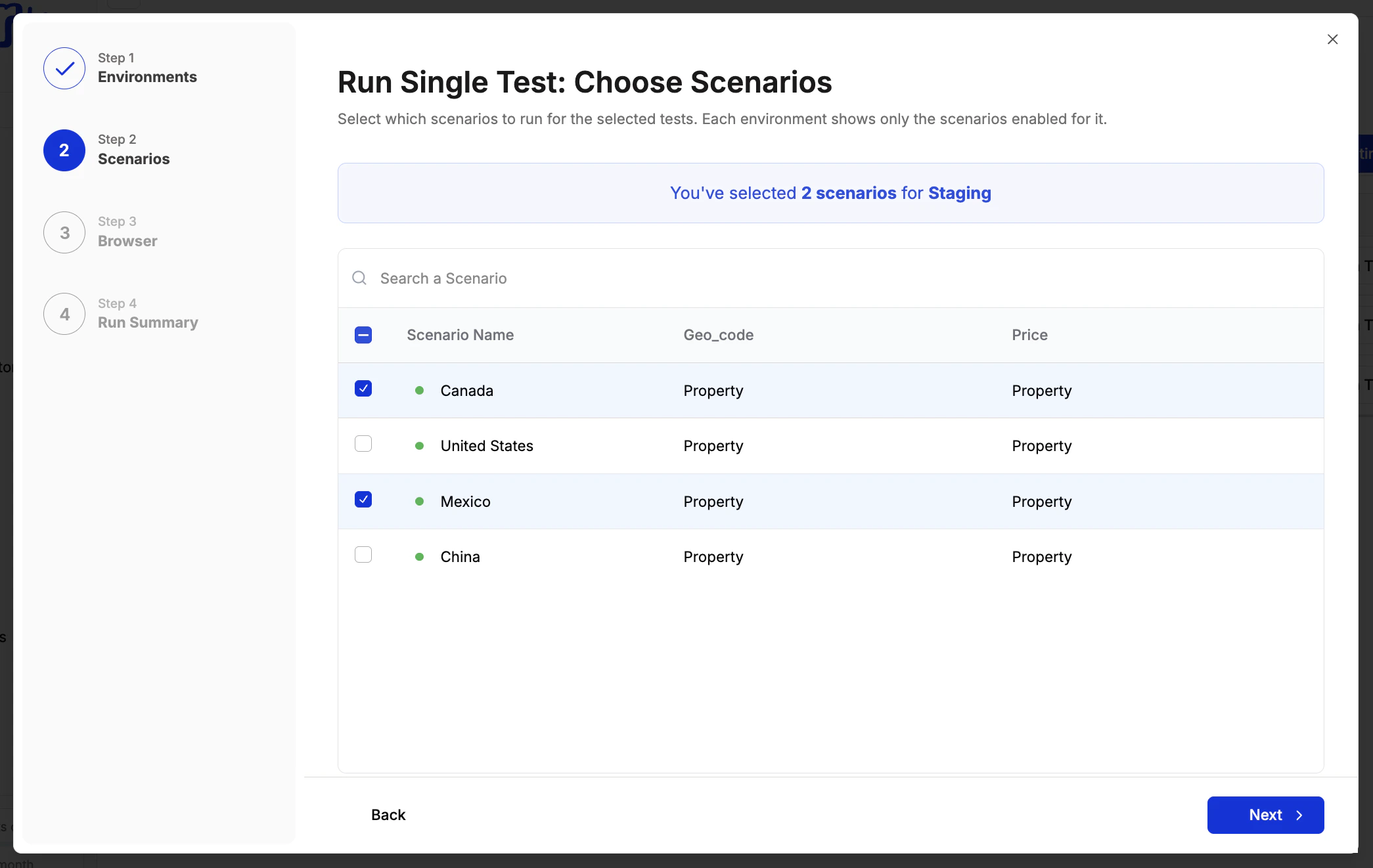Enable the United States scenario checkbox
1373x868 pixels.
click(x=363, y=444)
